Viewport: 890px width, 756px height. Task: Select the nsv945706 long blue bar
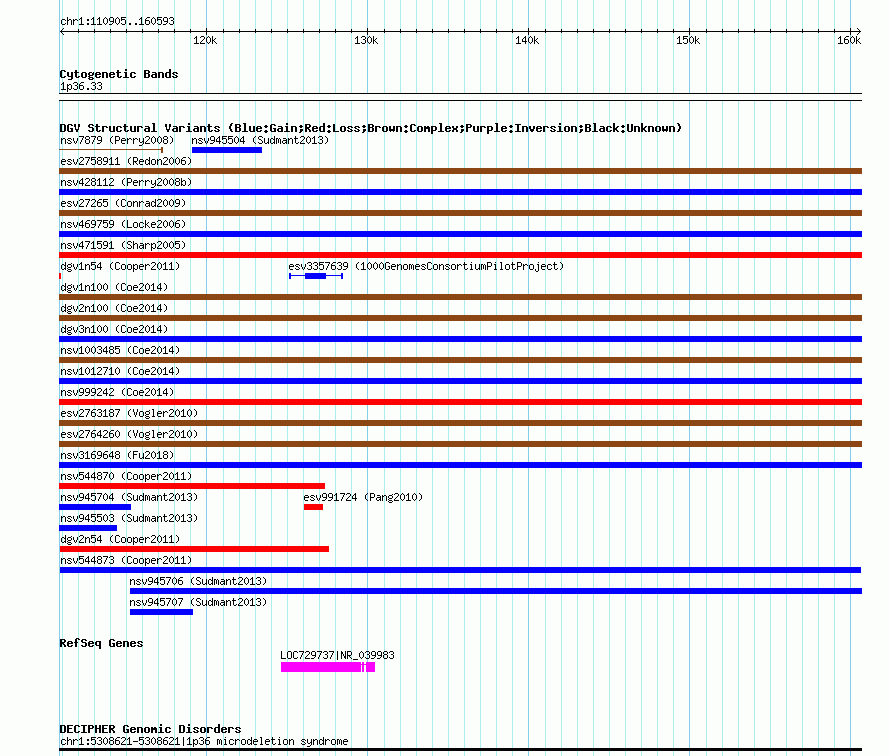tap(496, 591)
